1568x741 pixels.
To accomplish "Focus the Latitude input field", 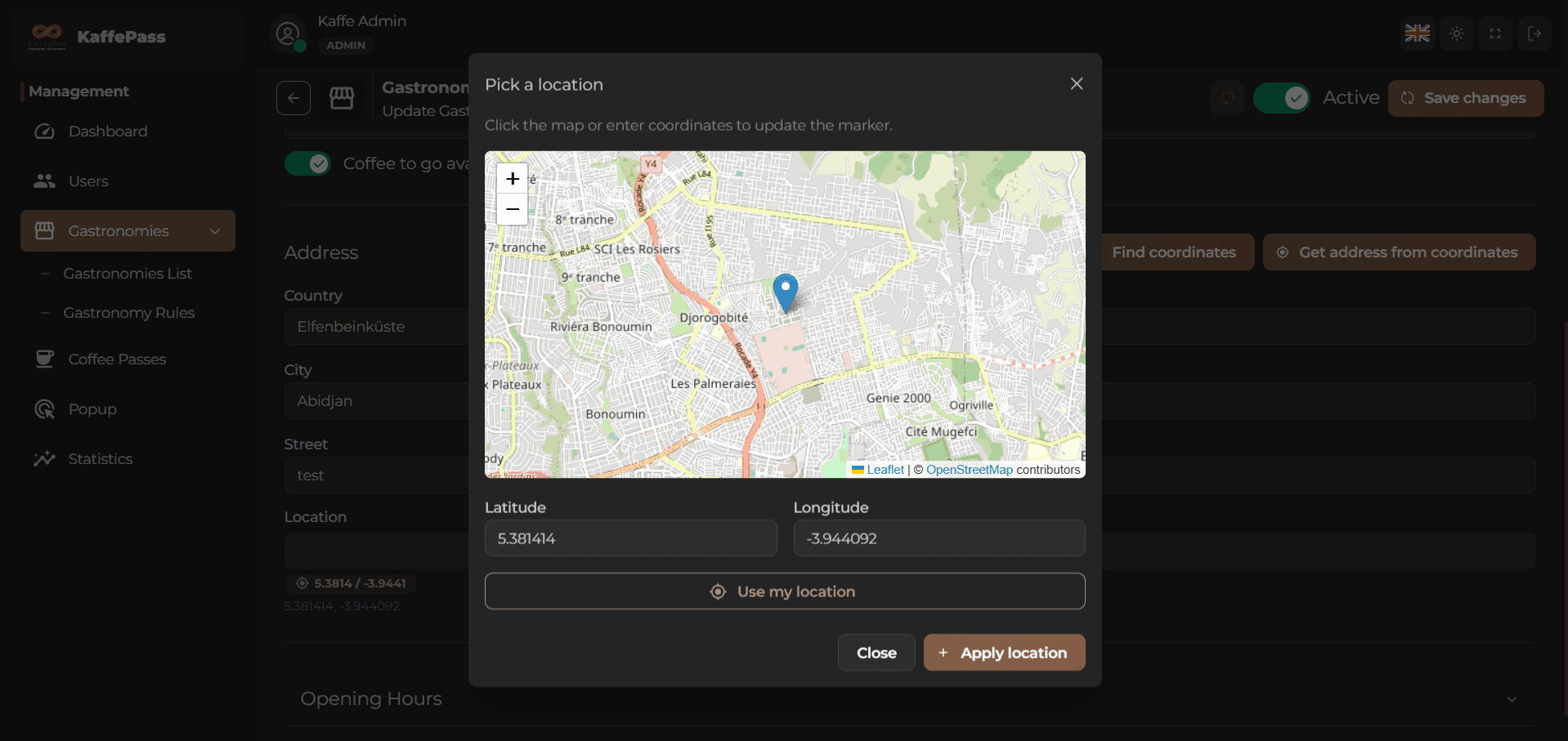I will click(x=630, y=538).
